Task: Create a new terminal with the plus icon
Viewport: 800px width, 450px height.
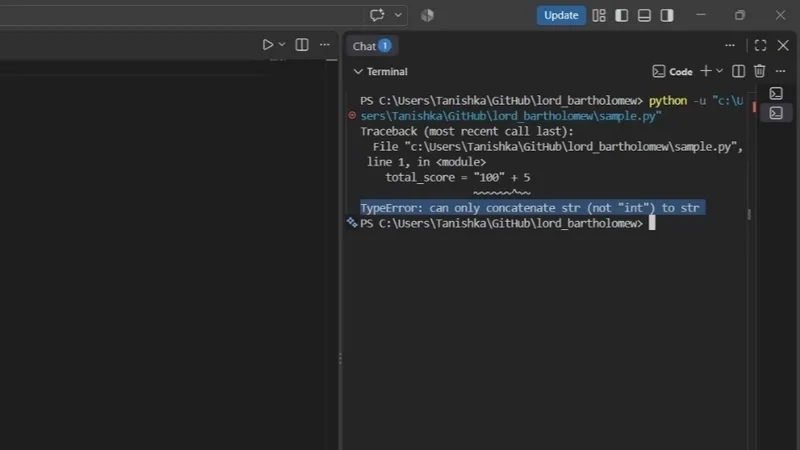Action: [x=706, y=71]
